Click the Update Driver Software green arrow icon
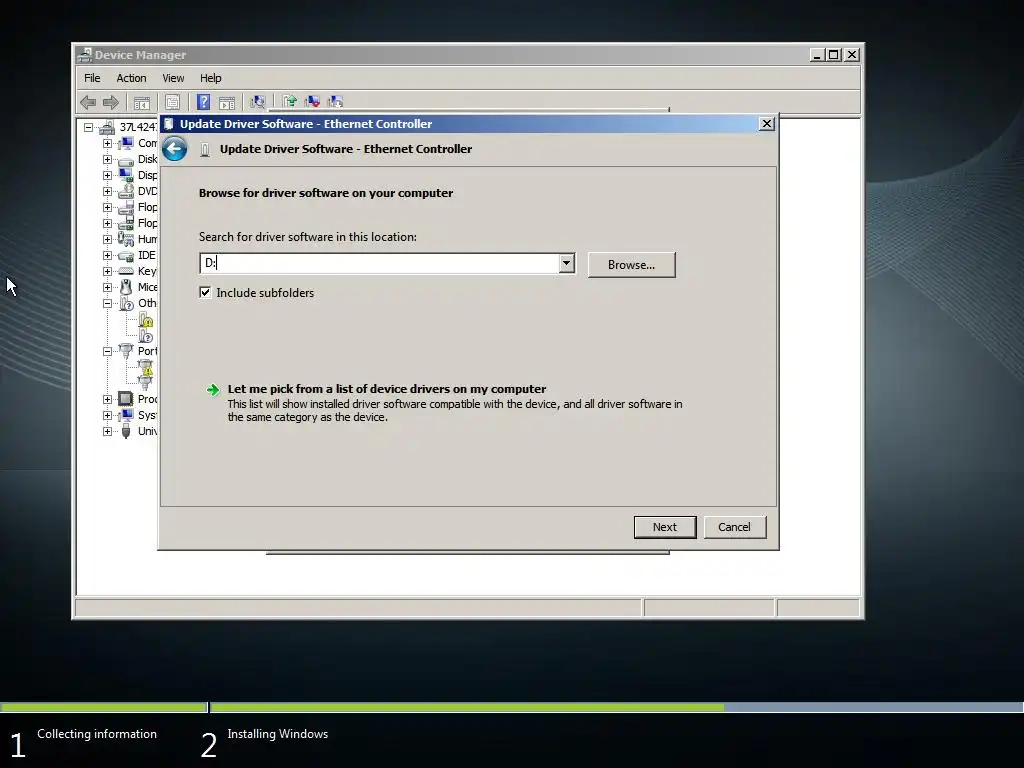This screenshot has width=1024, height=768. click(290, 101)
